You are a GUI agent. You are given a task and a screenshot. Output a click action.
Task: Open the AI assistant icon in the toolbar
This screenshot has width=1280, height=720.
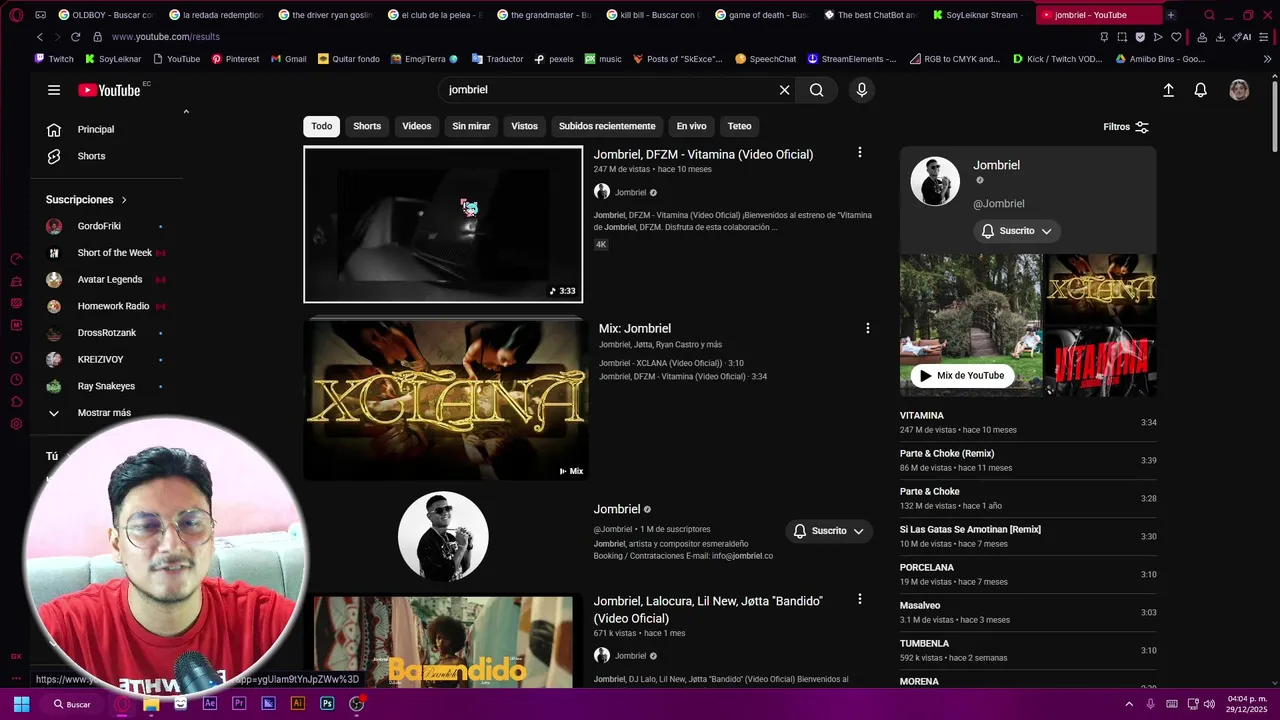click(1242, 37)
